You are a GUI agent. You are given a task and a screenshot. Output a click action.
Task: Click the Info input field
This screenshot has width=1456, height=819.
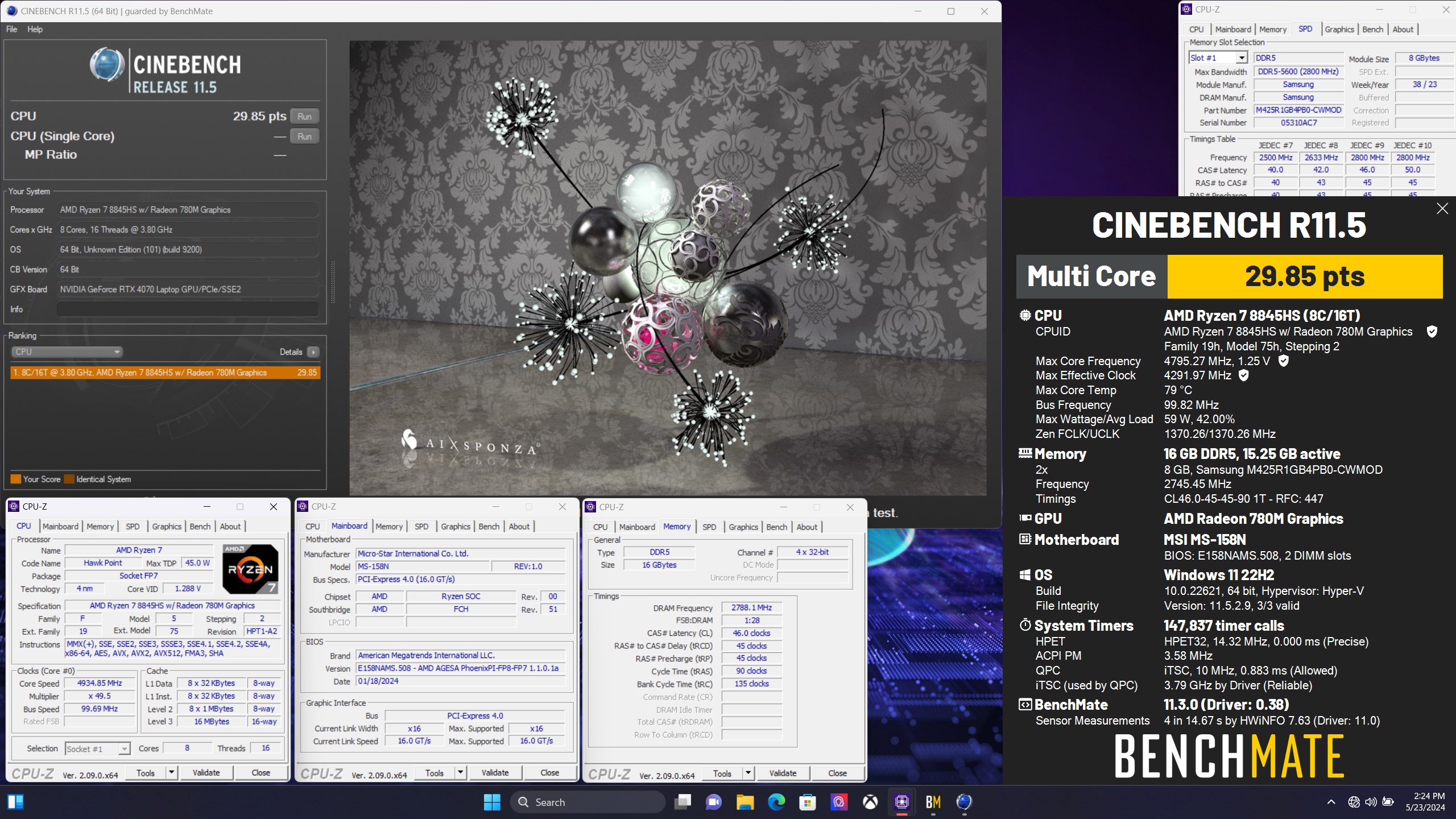point(187,309)
